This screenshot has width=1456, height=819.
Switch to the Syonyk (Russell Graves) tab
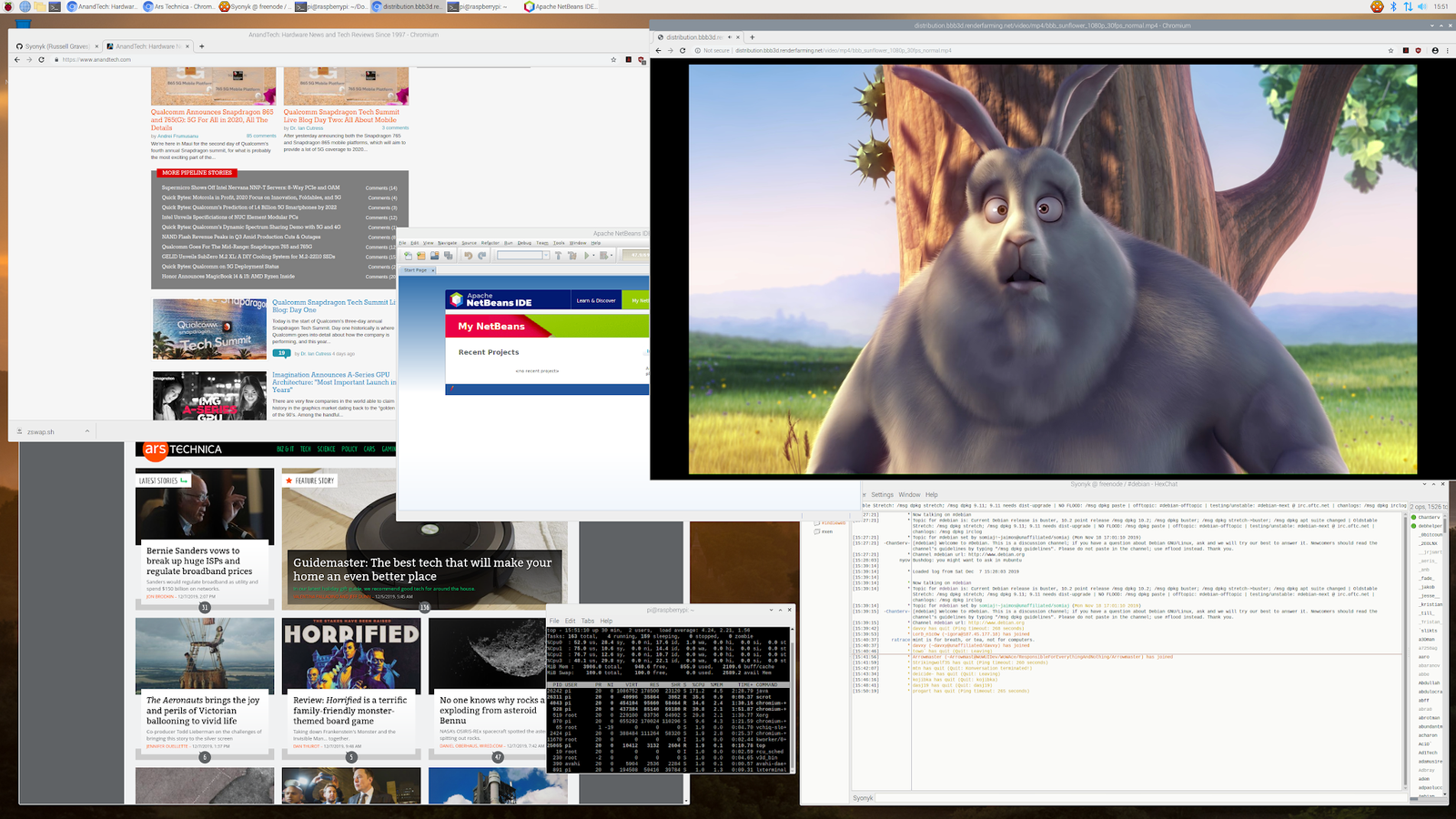tap(55, 46)
